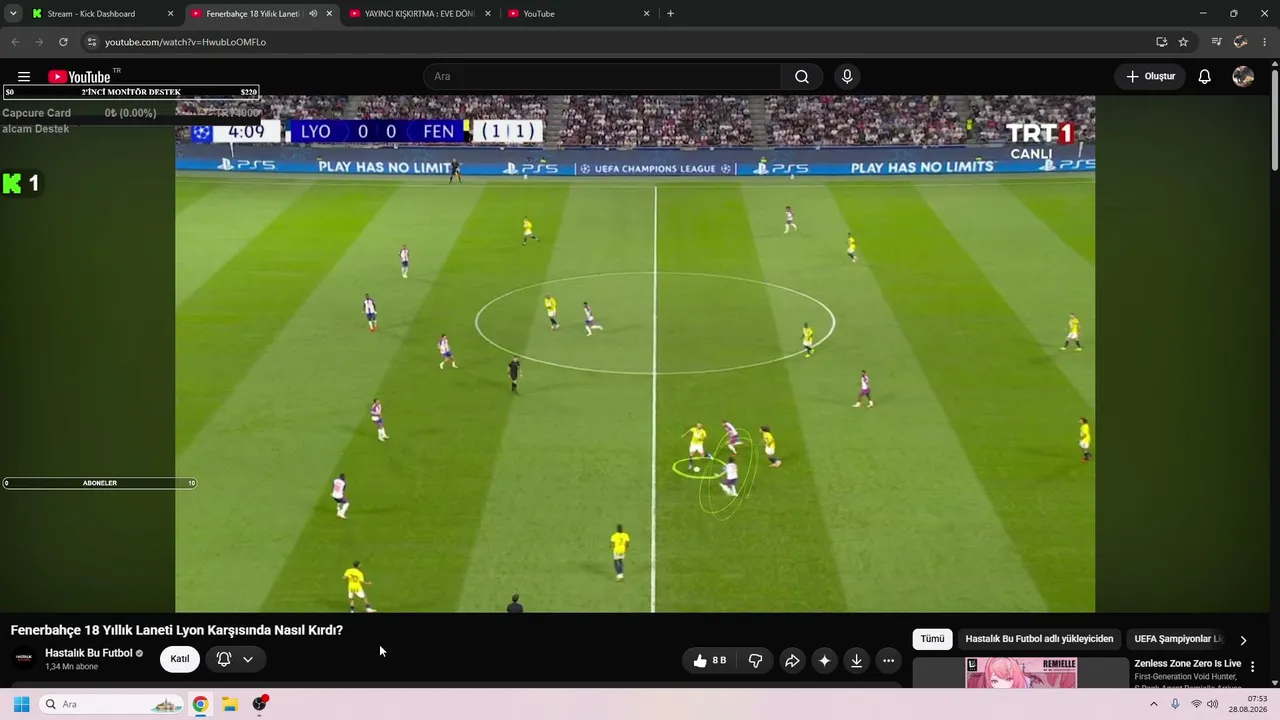Select the Tümü filter chip

click(x=932, y=639)
